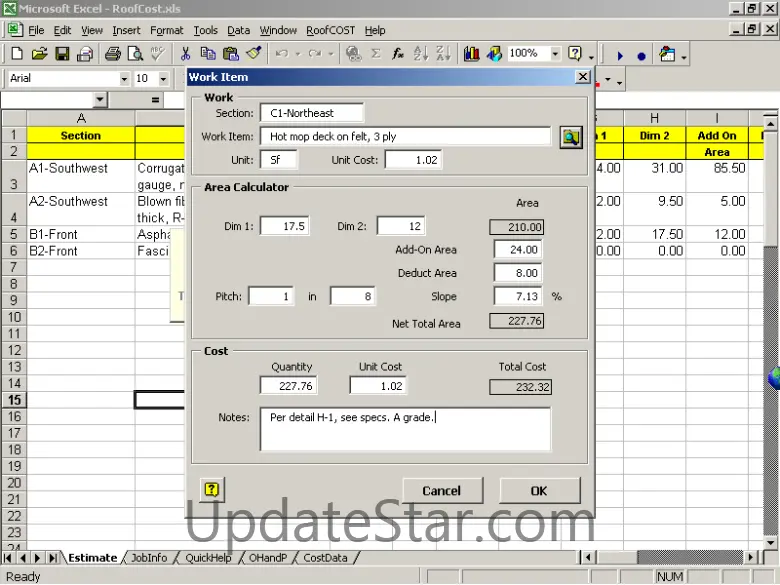Open the Edit menu
This screenshot has height=585, width=780.
(63, 30)
